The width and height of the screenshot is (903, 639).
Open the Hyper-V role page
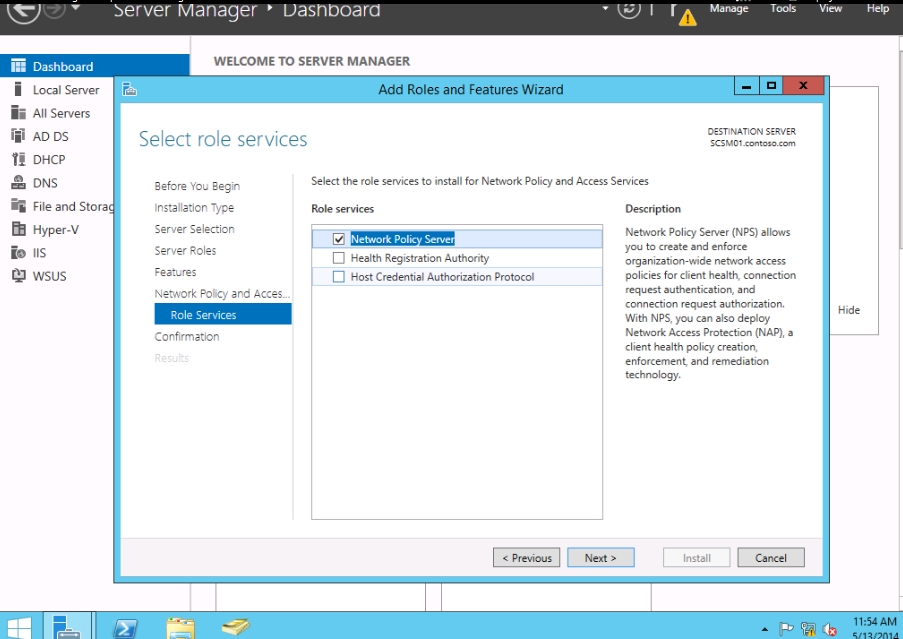click(x=55, y=229)
